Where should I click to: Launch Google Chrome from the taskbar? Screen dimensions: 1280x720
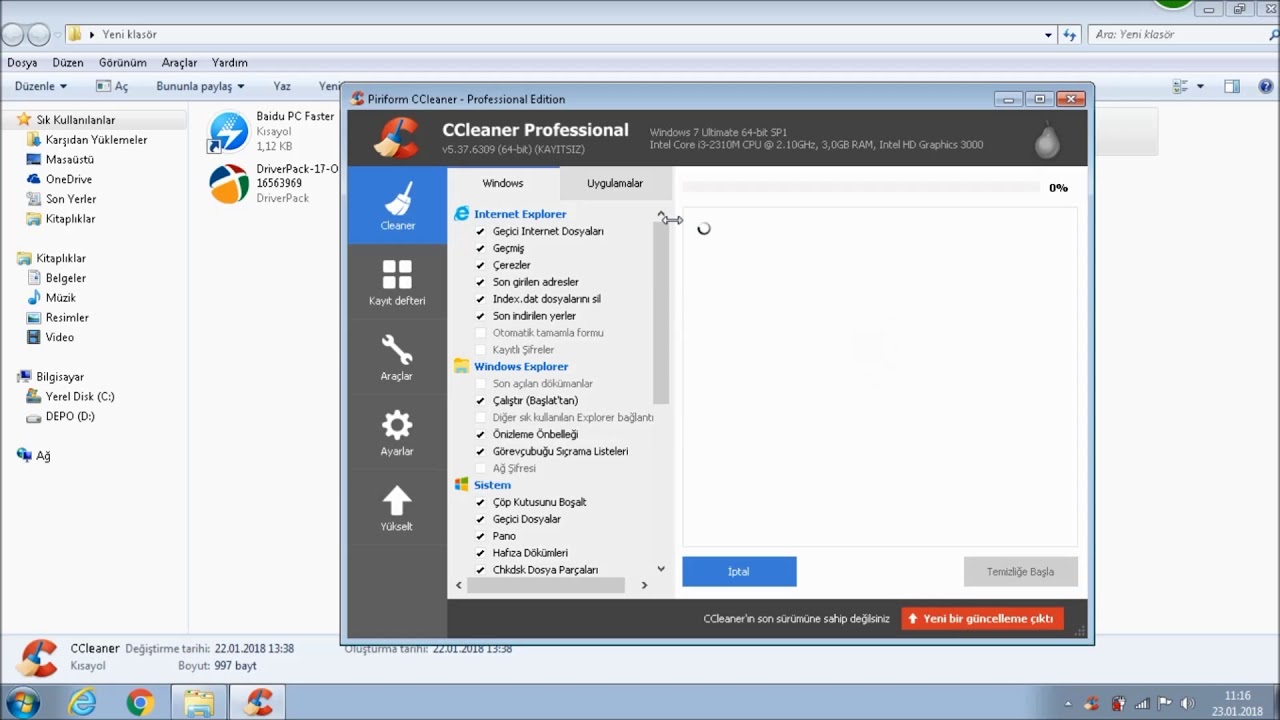(141, 703)
